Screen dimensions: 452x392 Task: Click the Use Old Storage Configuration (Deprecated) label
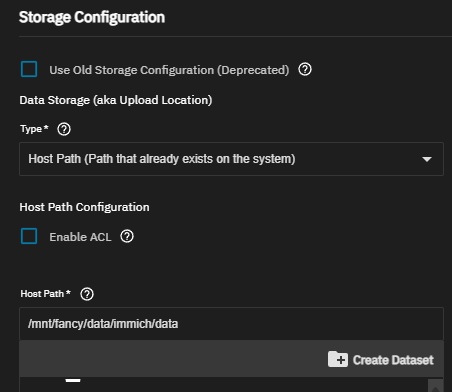click(169, 70)
